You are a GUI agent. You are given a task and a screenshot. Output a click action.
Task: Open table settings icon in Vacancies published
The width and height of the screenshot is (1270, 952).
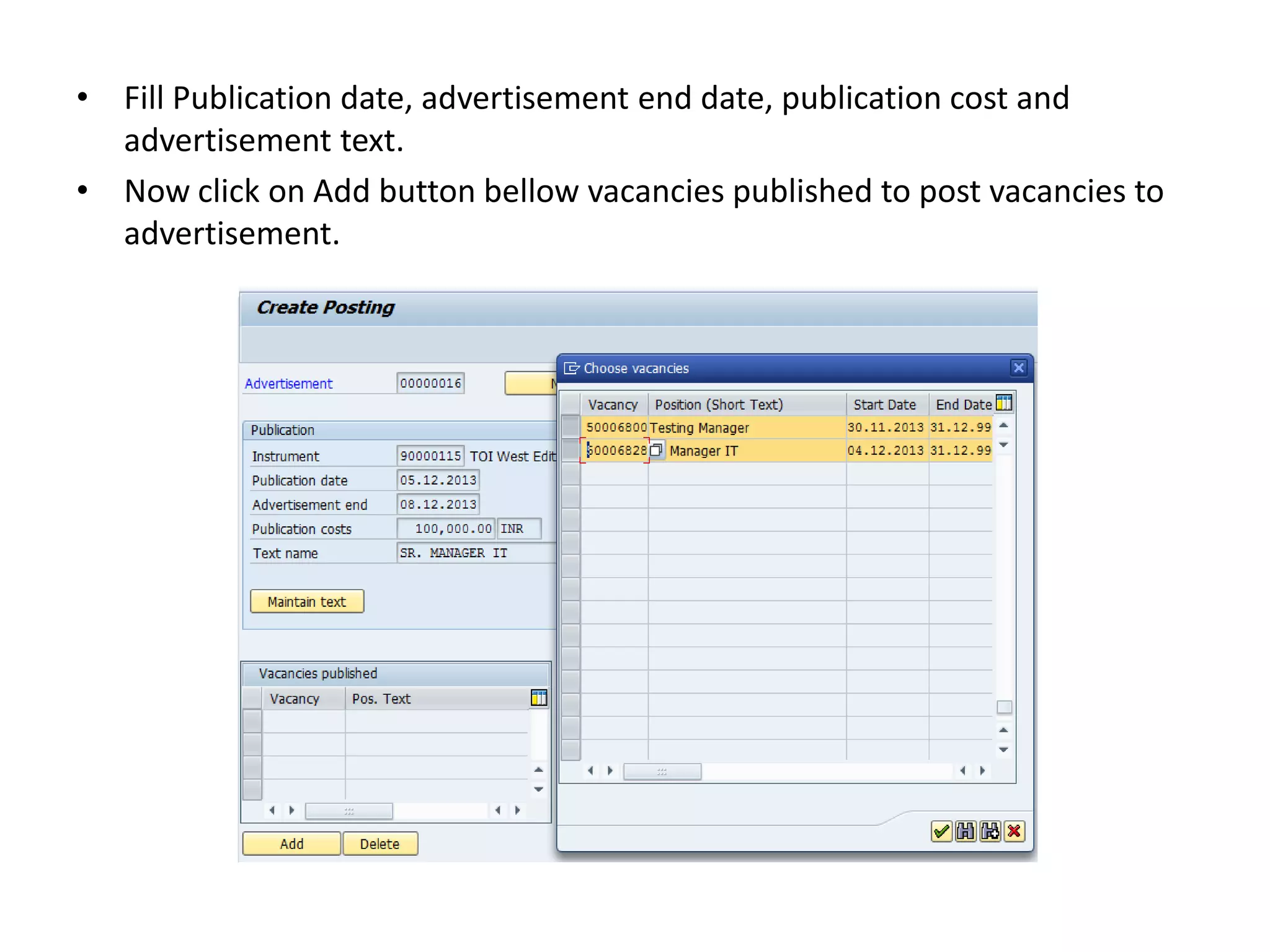pos(539,698)
